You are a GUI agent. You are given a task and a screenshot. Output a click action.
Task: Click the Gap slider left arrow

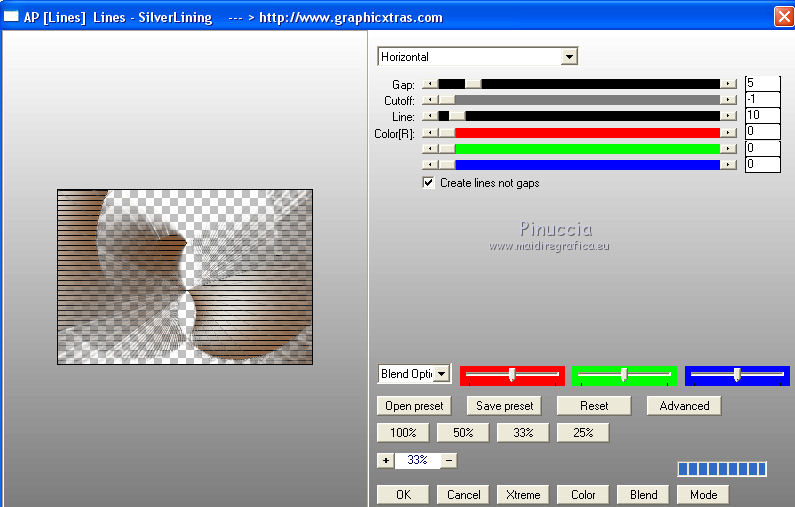(430, 84)
